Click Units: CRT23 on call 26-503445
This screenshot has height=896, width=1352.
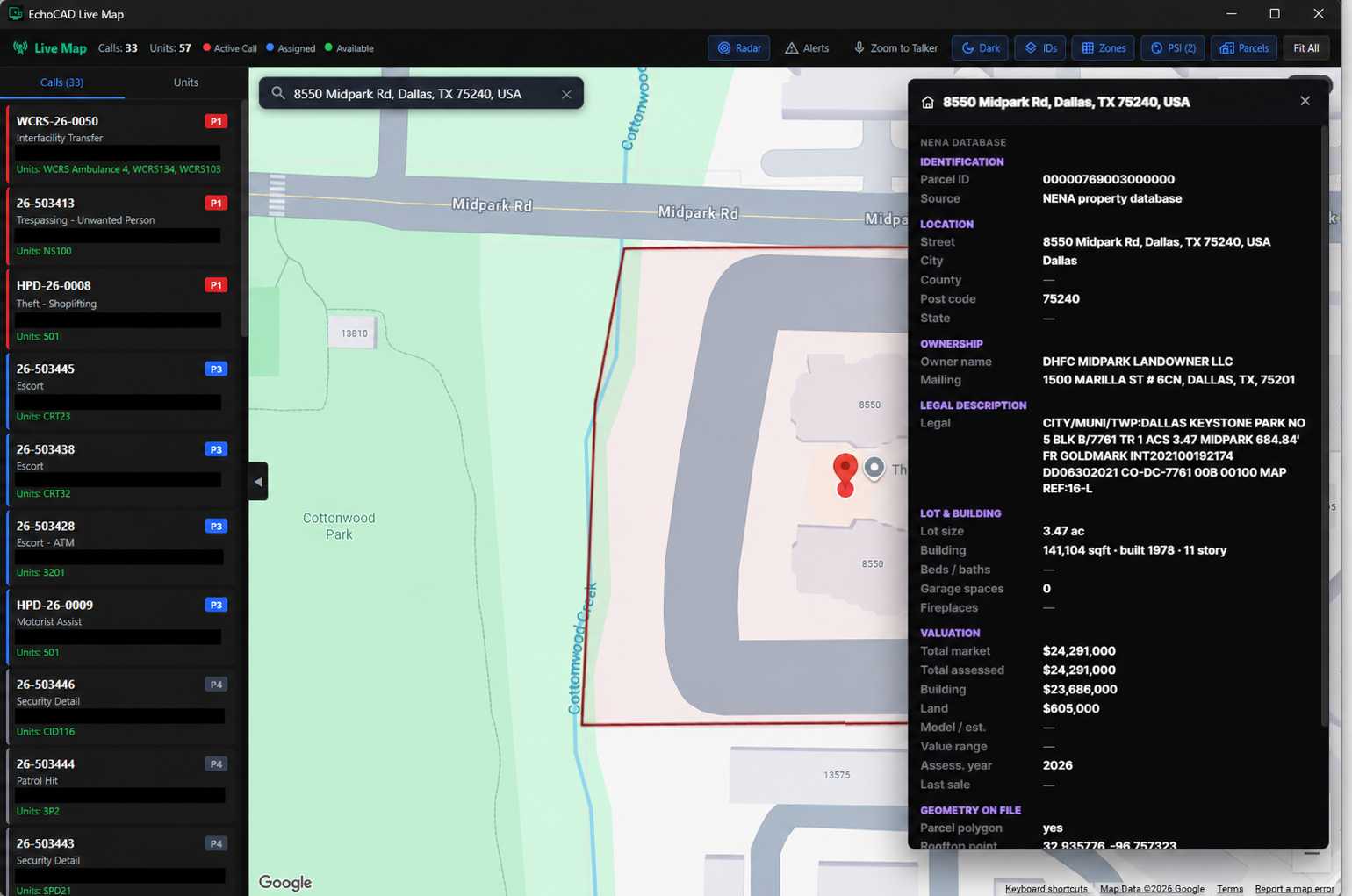pos(43,416)
